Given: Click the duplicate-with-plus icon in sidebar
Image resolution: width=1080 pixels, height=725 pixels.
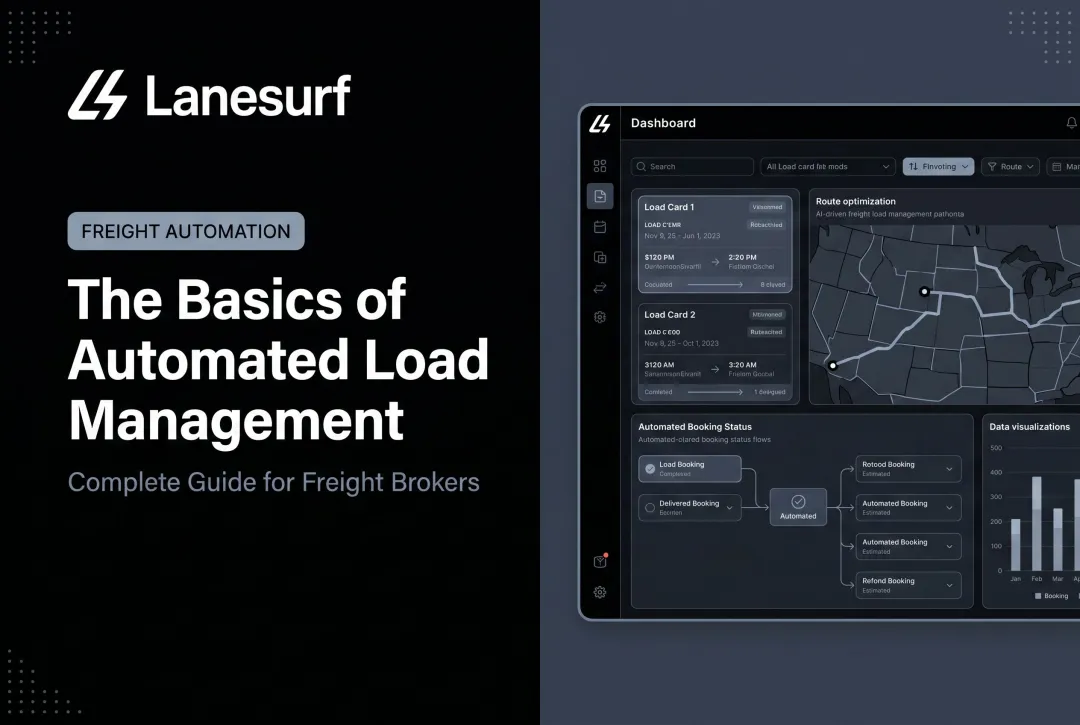Looking at the screenshot, I should coord(600,257).
